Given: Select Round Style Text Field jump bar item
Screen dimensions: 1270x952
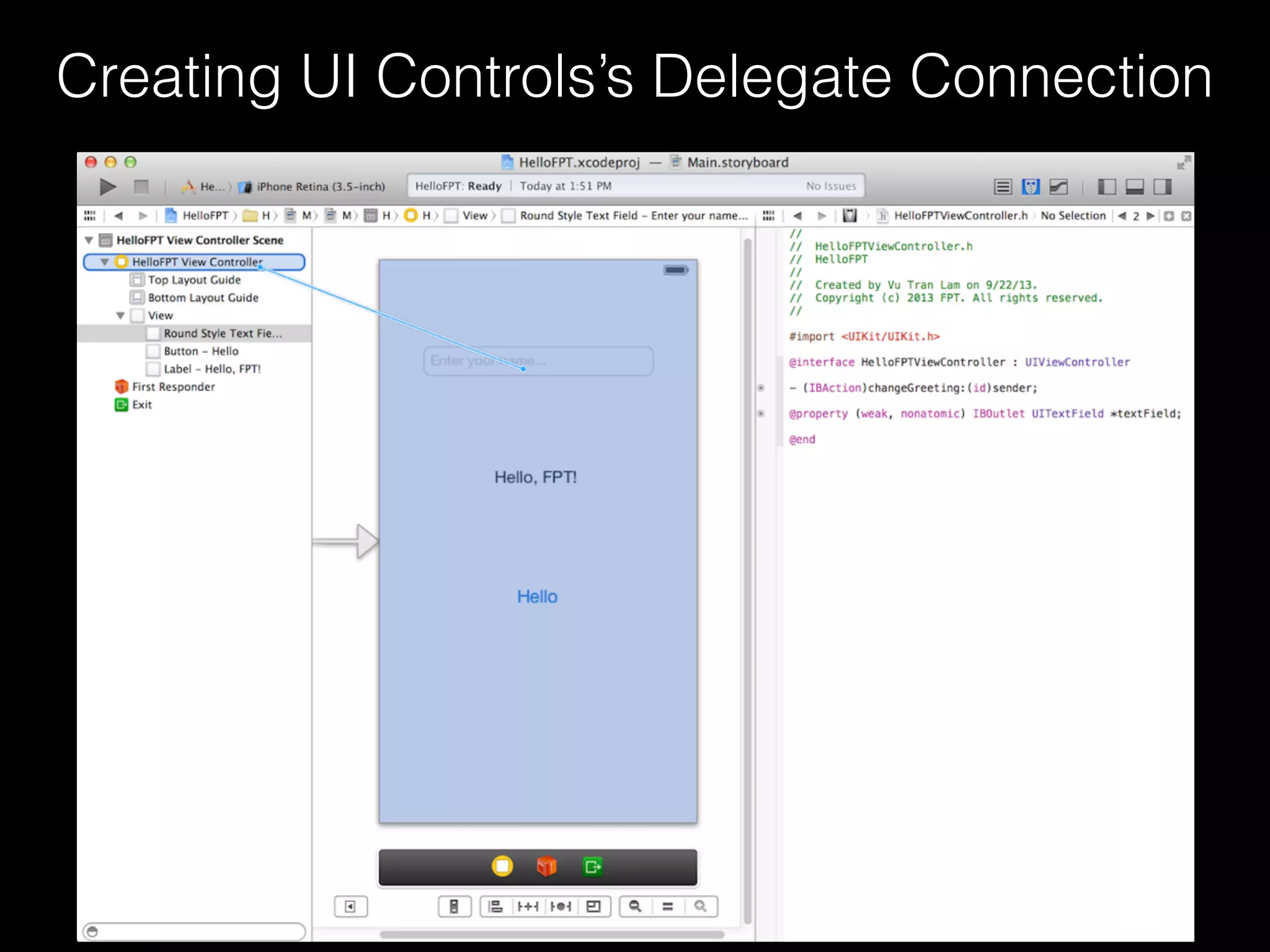Looking at the screenshot, I should [x=625, y=216].
